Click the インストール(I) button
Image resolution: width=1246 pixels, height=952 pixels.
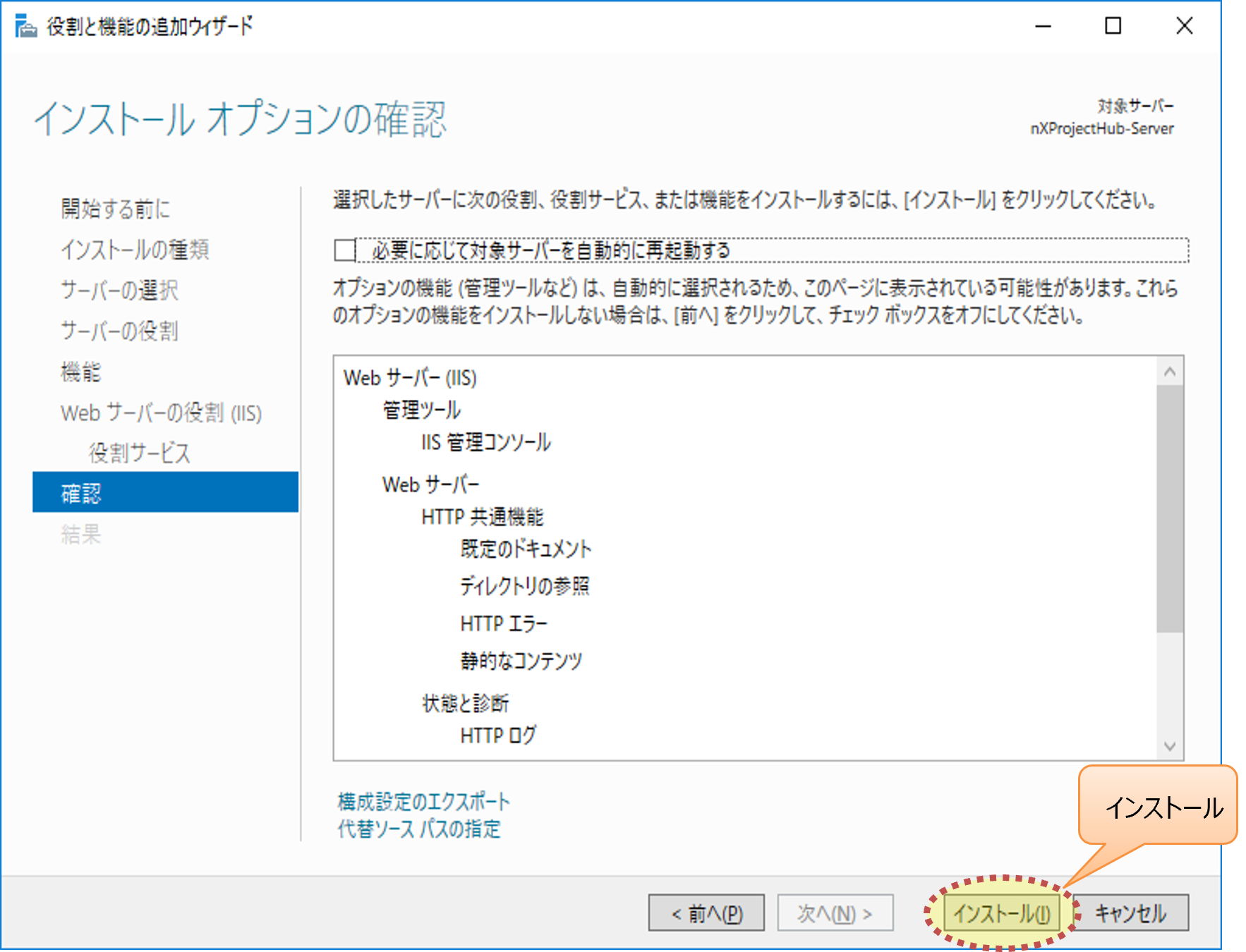click(1002, 913)
